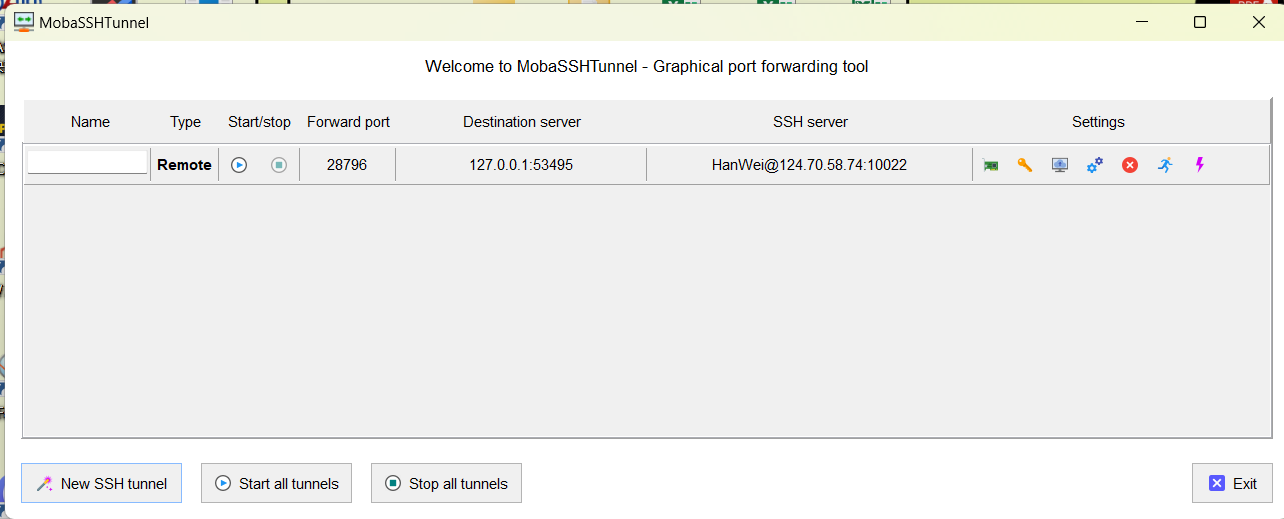1284x519 pixels.
Task: Stop the tunnel with the row's stop icon
Action: pos(279,165)
